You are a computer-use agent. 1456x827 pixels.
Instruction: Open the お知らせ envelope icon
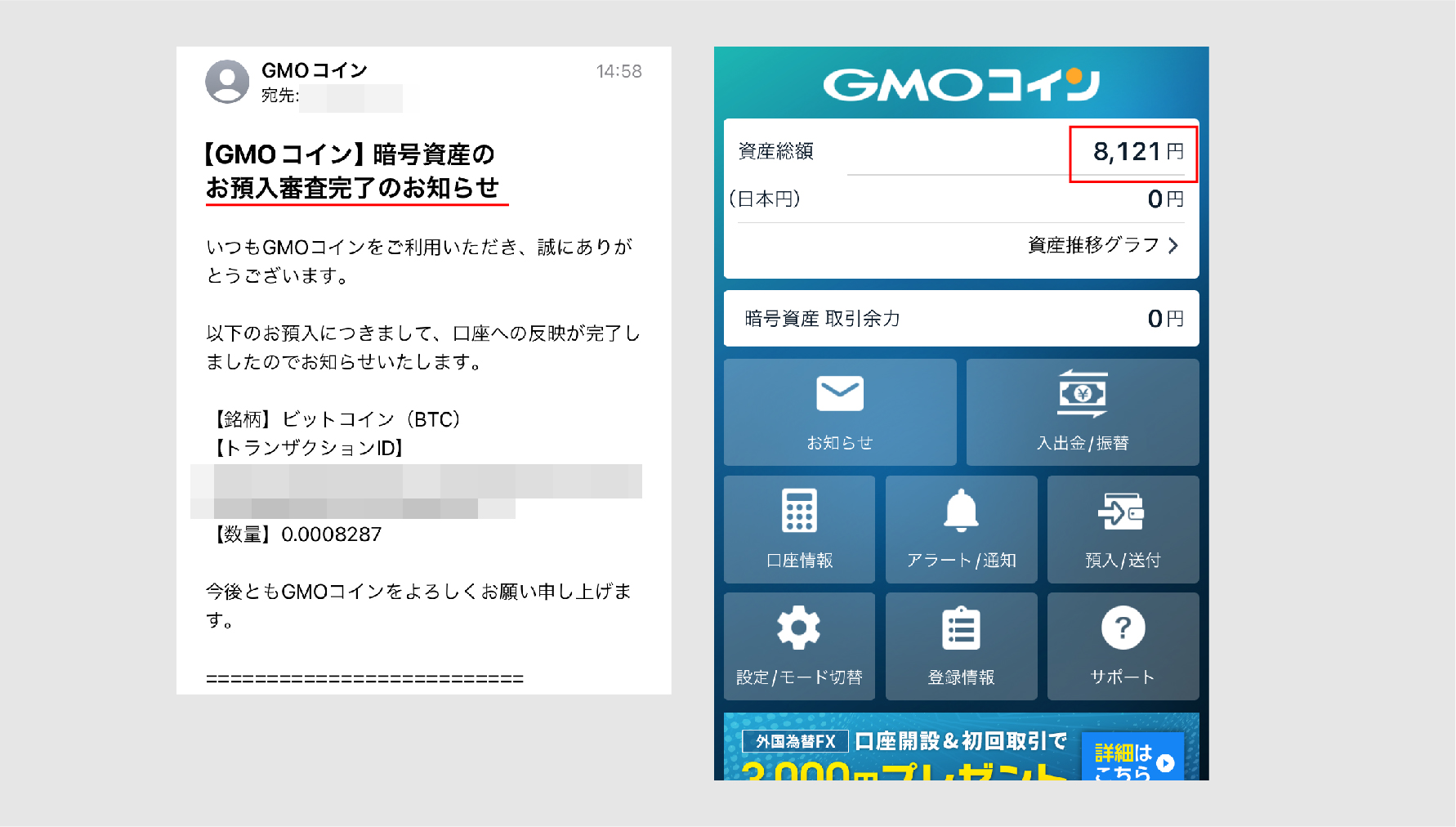pyautogui.click(x=840, y=393)
